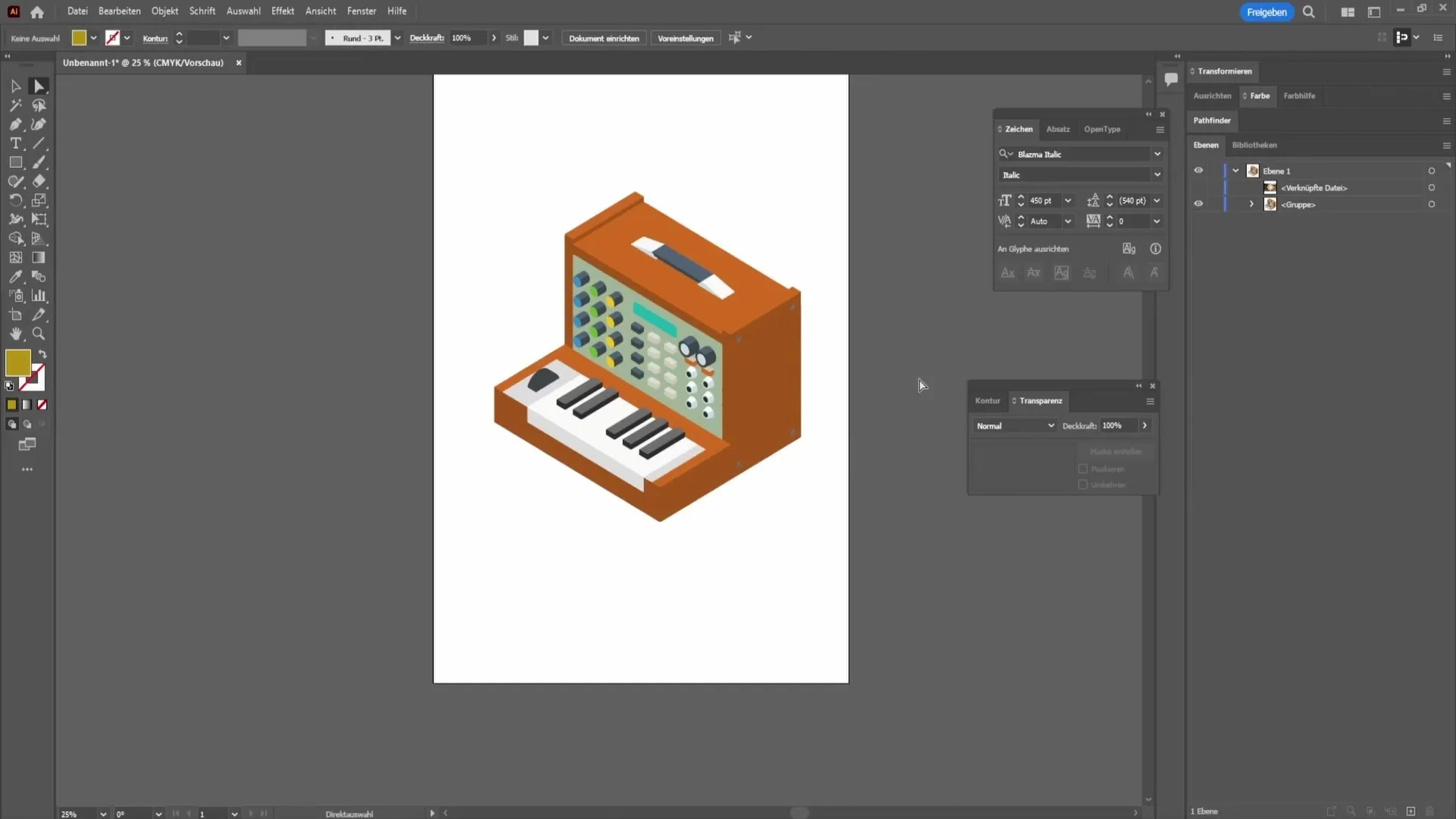Click the large yellow fill color swatch
Image resolution: width=1456 pixels, height=819 pixels.
(x=18, y=362)
